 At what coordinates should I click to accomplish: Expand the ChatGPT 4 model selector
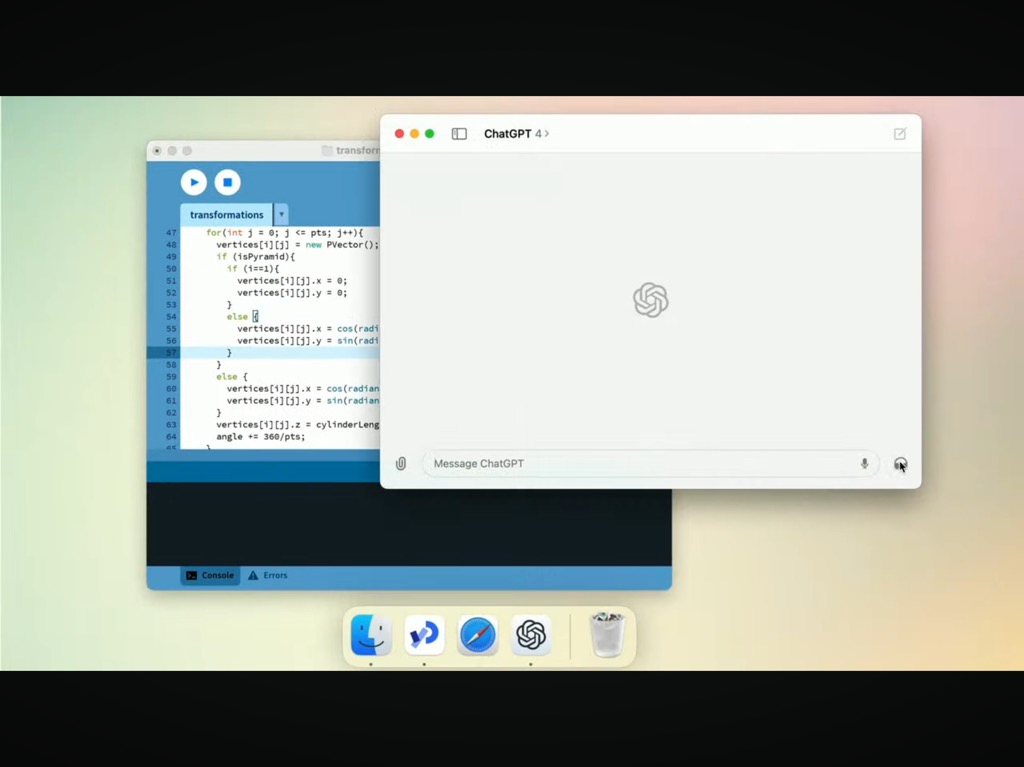tap(516, 134)
